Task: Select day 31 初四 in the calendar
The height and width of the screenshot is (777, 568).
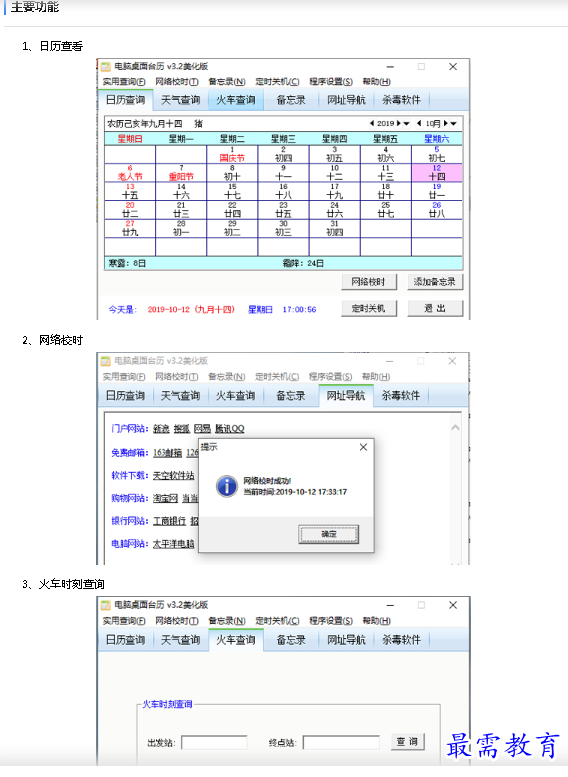Action: coord(335,228)
